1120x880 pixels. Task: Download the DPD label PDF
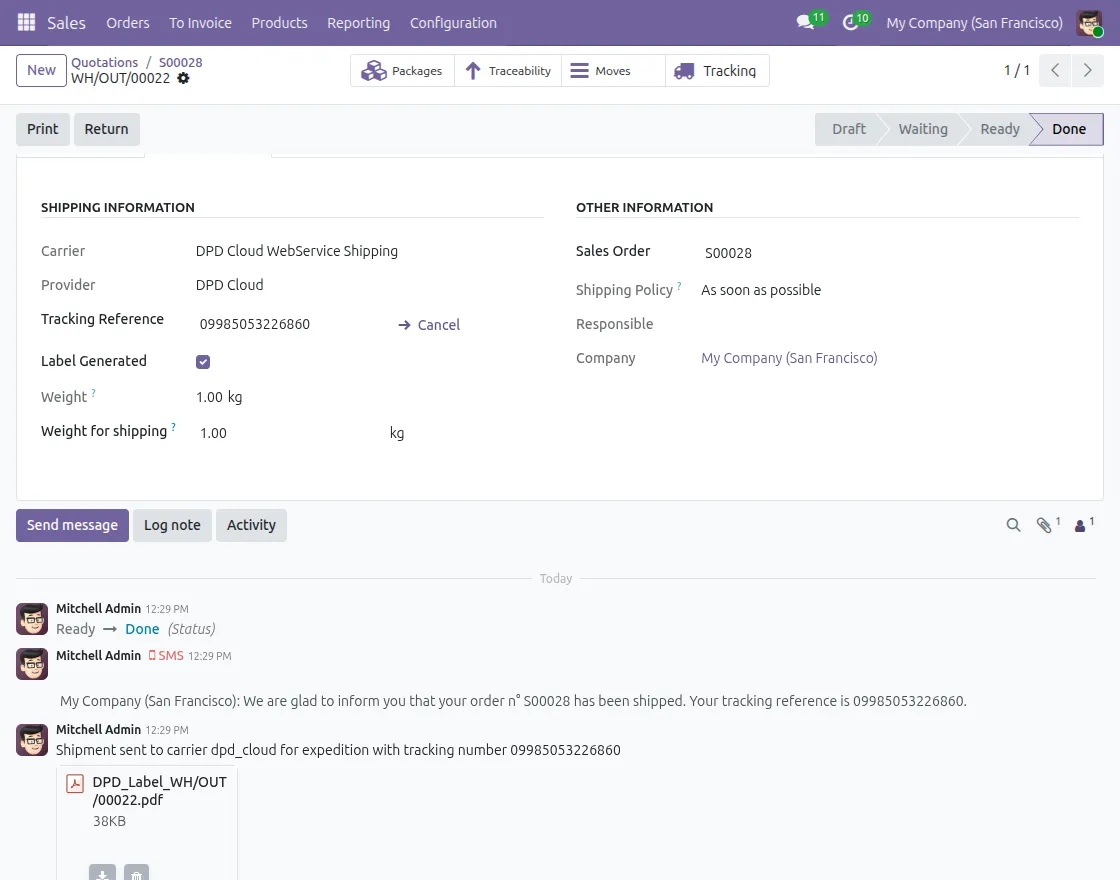(x=102, y=872)
